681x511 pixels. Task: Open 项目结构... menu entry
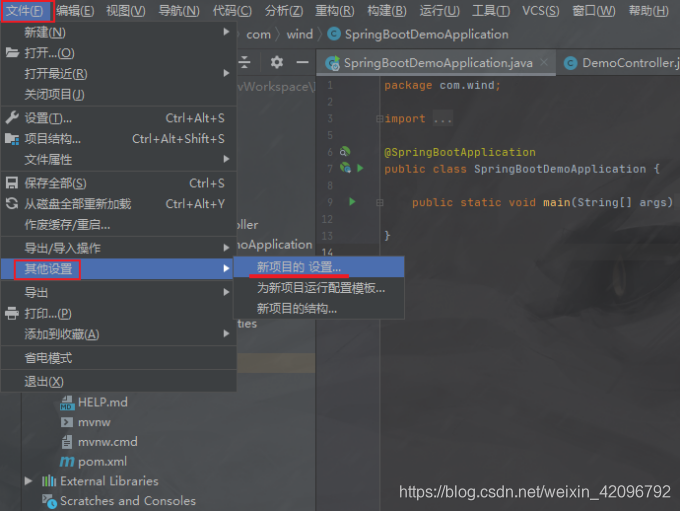(x=119, y=139)
